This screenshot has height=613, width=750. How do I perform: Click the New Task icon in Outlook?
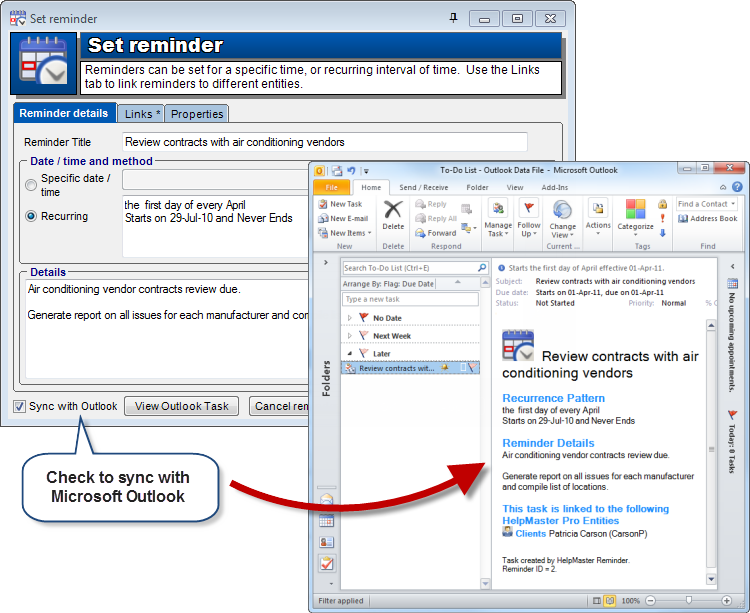coord(323,204)
